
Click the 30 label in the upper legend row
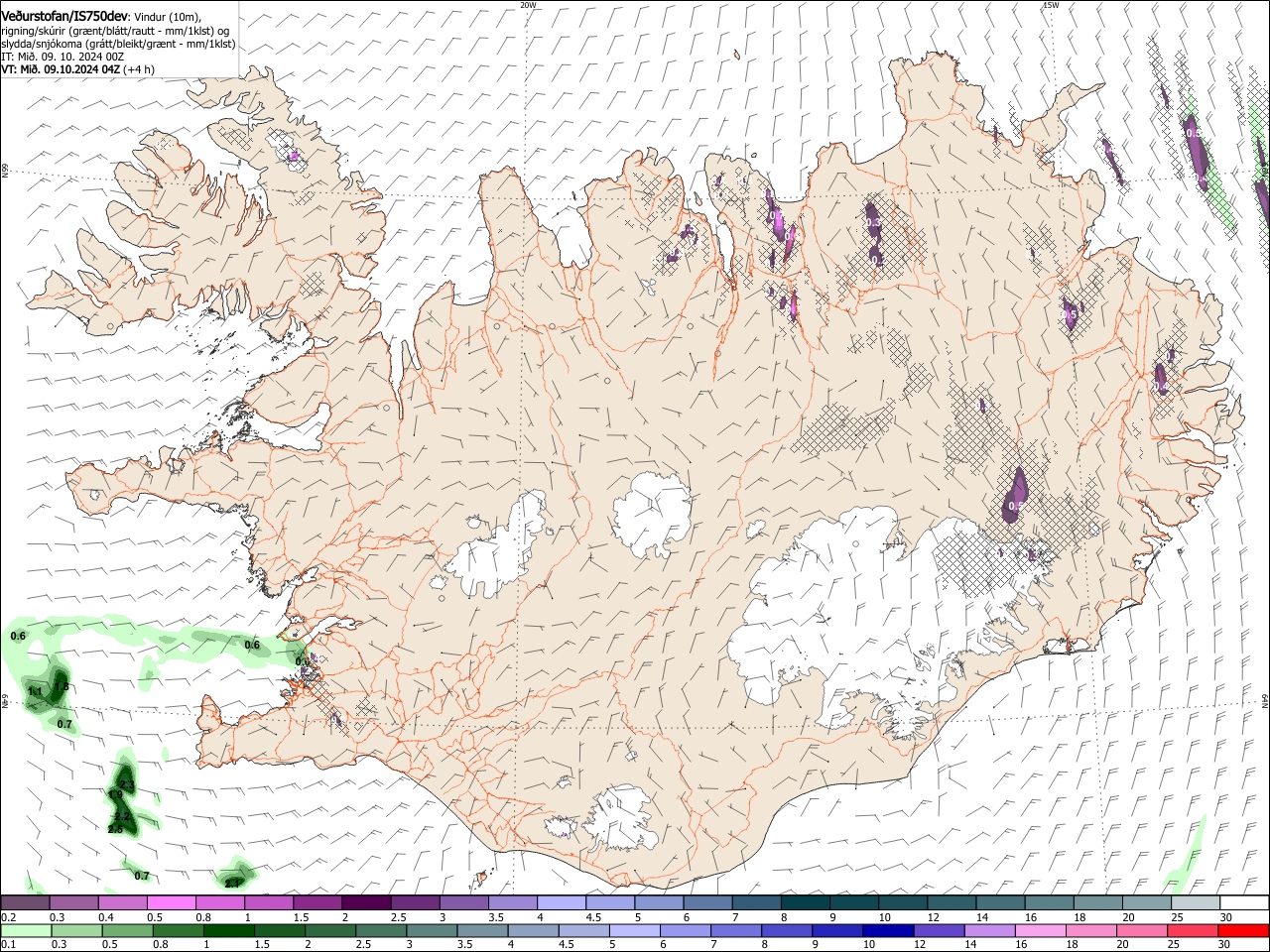pos(1225,917)
